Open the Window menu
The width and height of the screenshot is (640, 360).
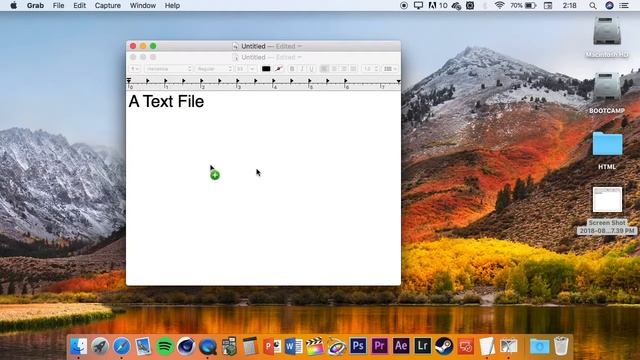143,6
